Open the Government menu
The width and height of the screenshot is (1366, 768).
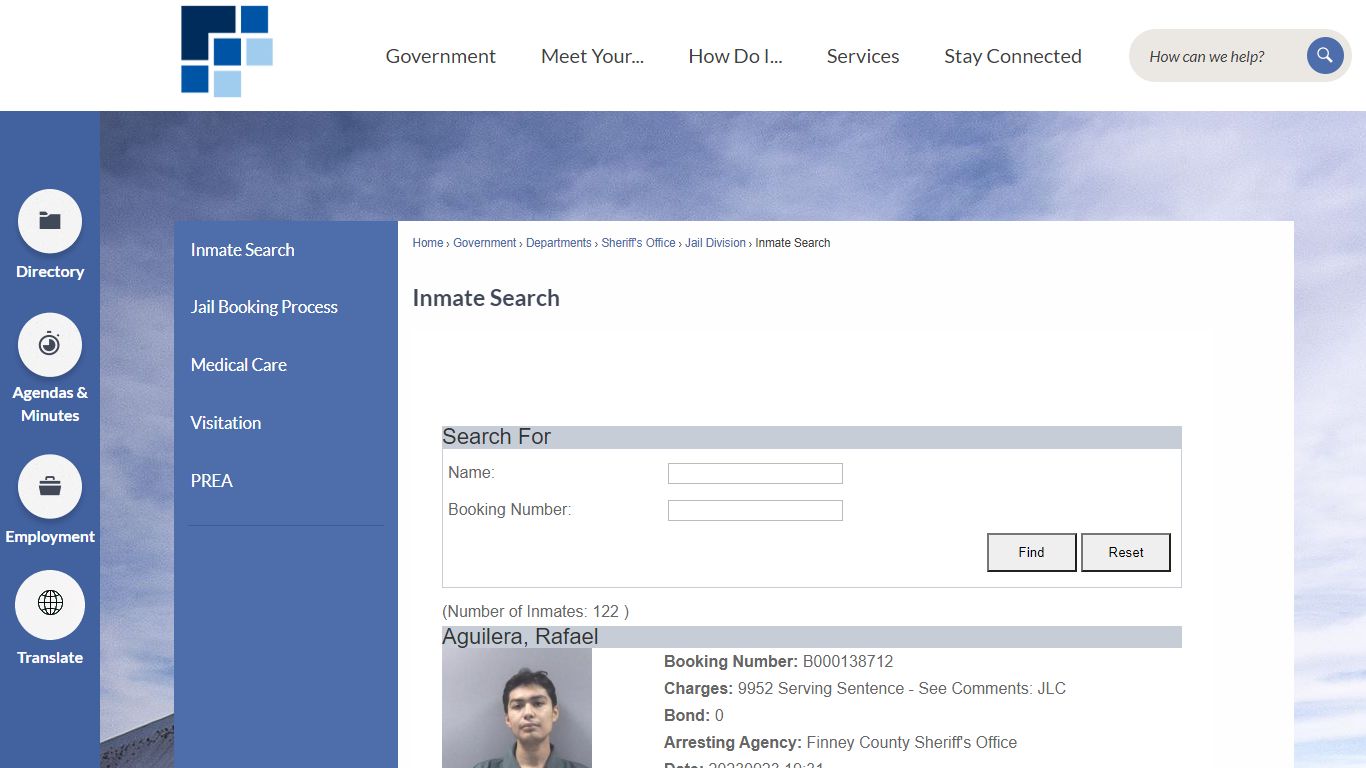pos(441,56)
